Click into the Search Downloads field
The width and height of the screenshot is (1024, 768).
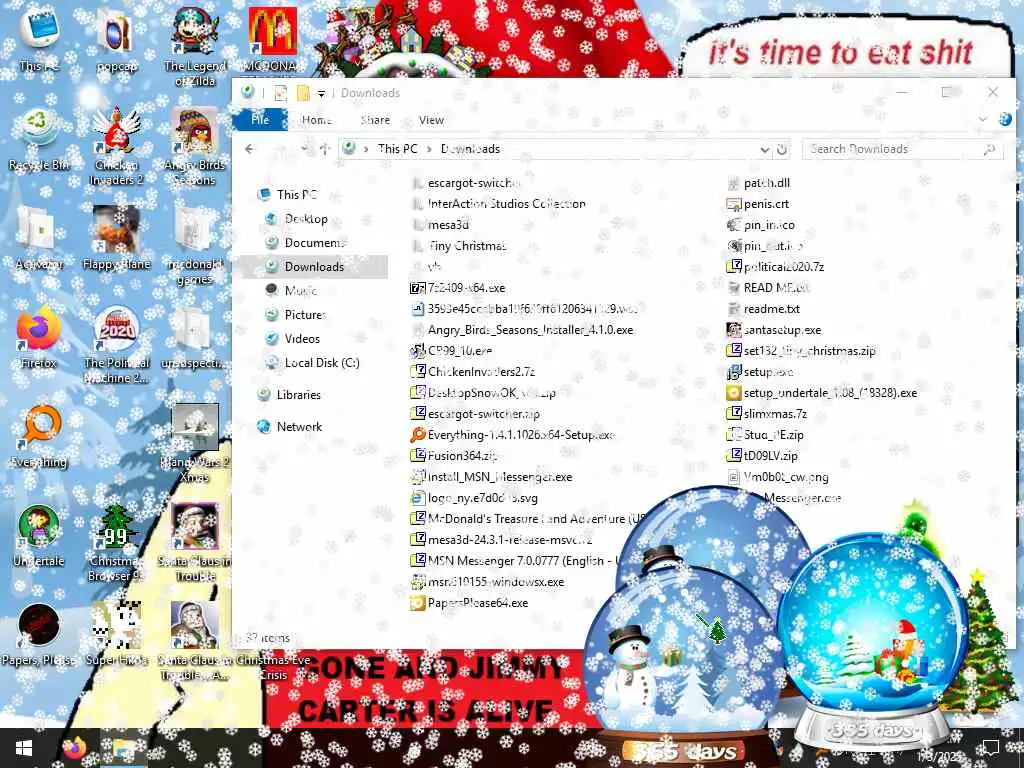(901, 149)
